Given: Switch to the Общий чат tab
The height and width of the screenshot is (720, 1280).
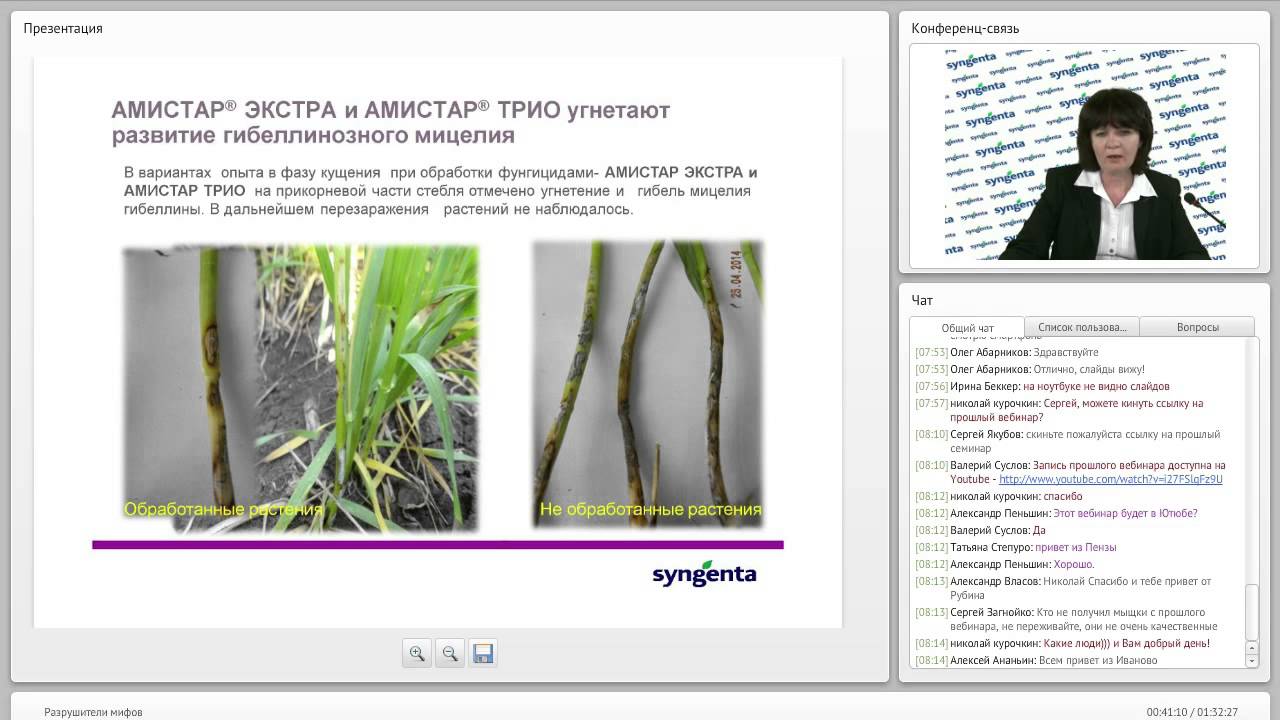Looking at the screenshot, I should pos(967,327).
